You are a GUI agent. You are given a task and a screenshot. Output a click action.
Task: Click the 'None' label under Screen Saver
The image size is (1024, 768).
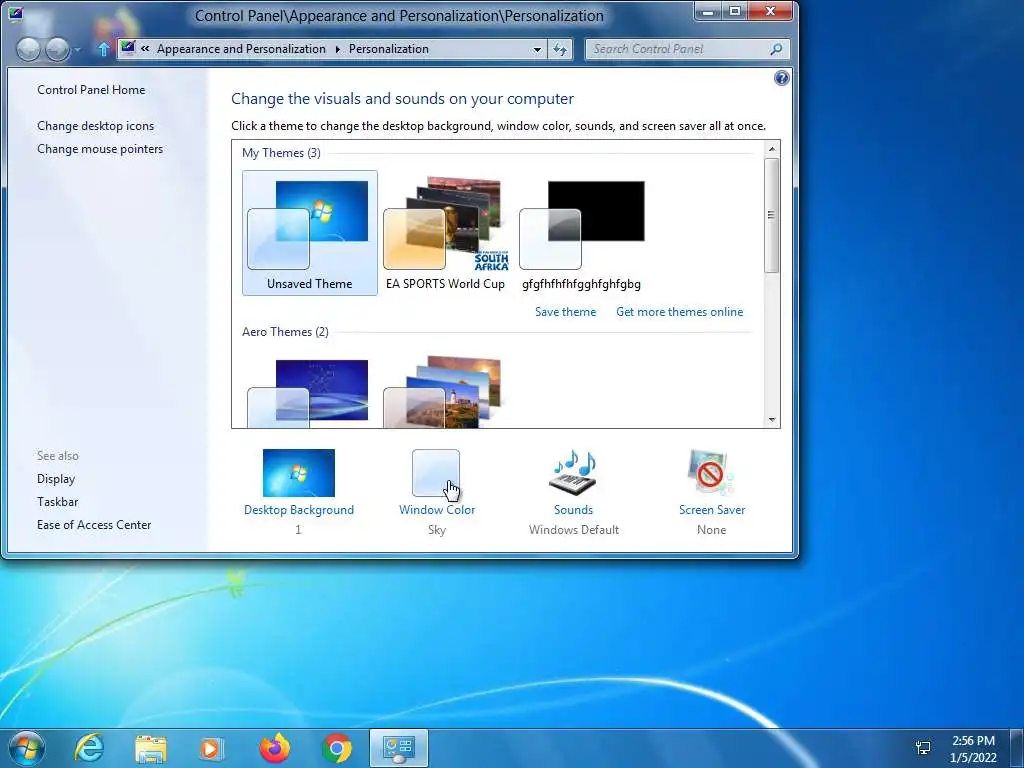(711, 530)
